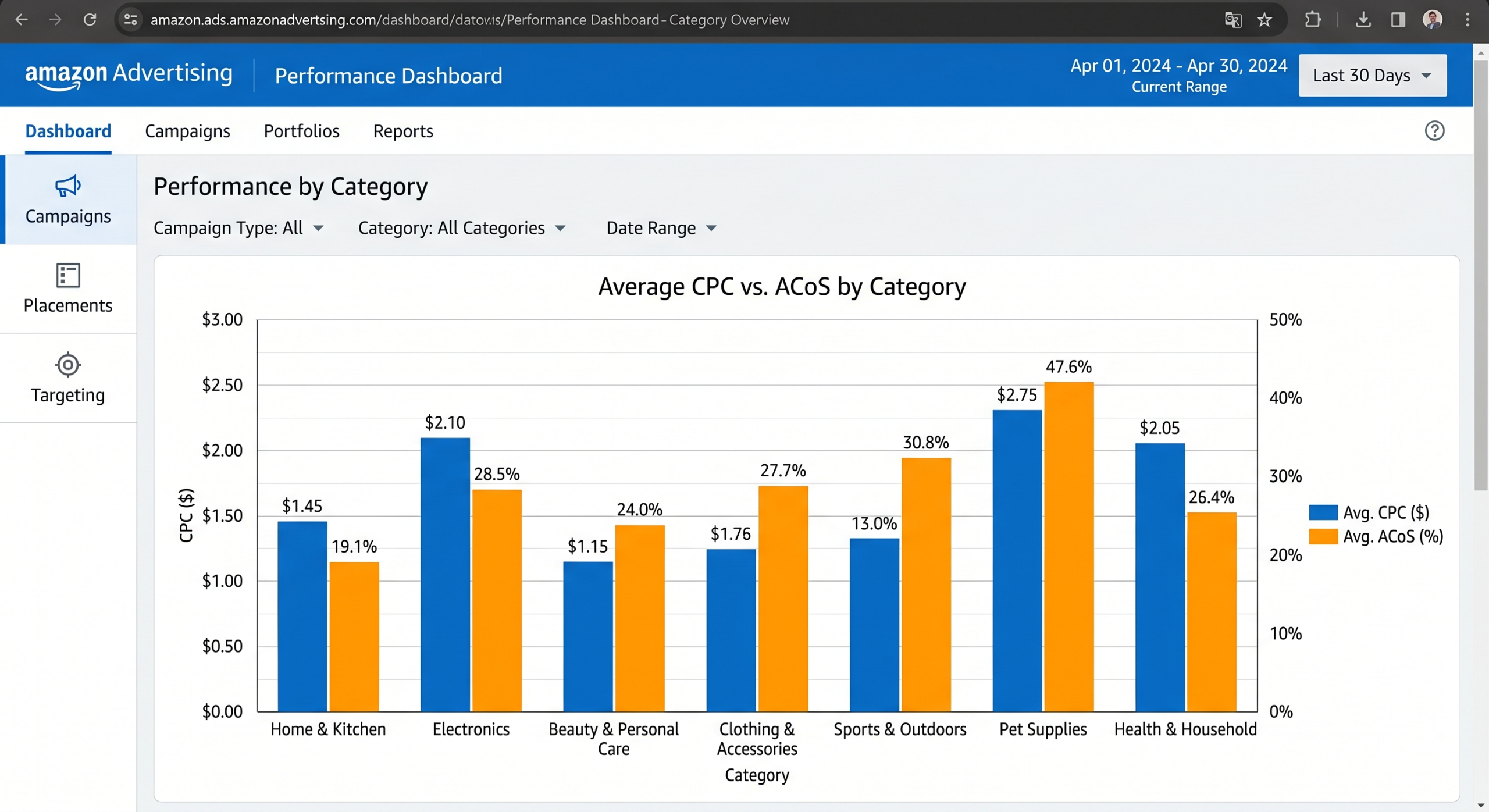1489x812 pixels.
Task: Click the Google Translate icon in address bar
Action: (x=1232, y=19)
